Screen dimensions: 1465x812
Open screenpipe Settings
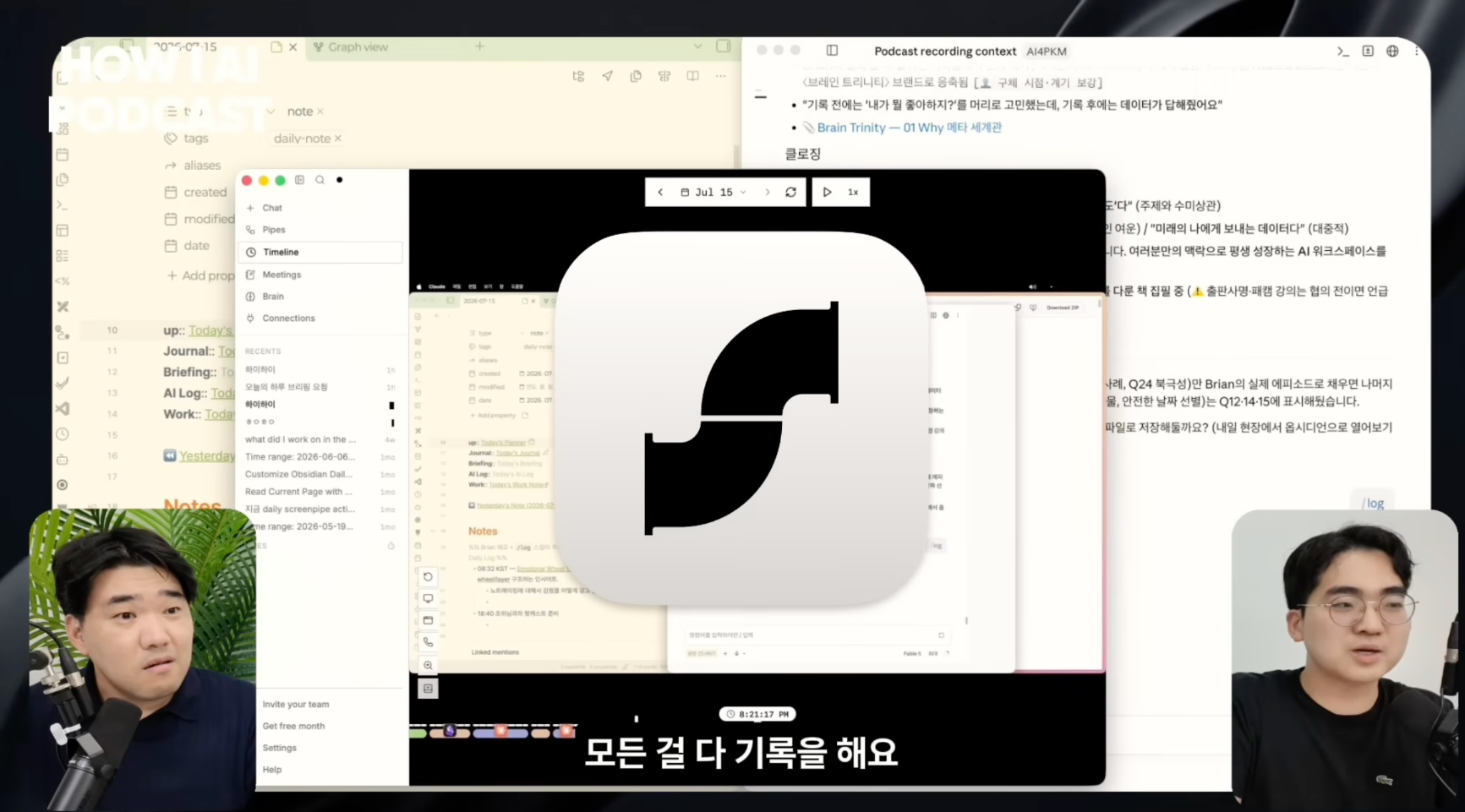[279, 749]
